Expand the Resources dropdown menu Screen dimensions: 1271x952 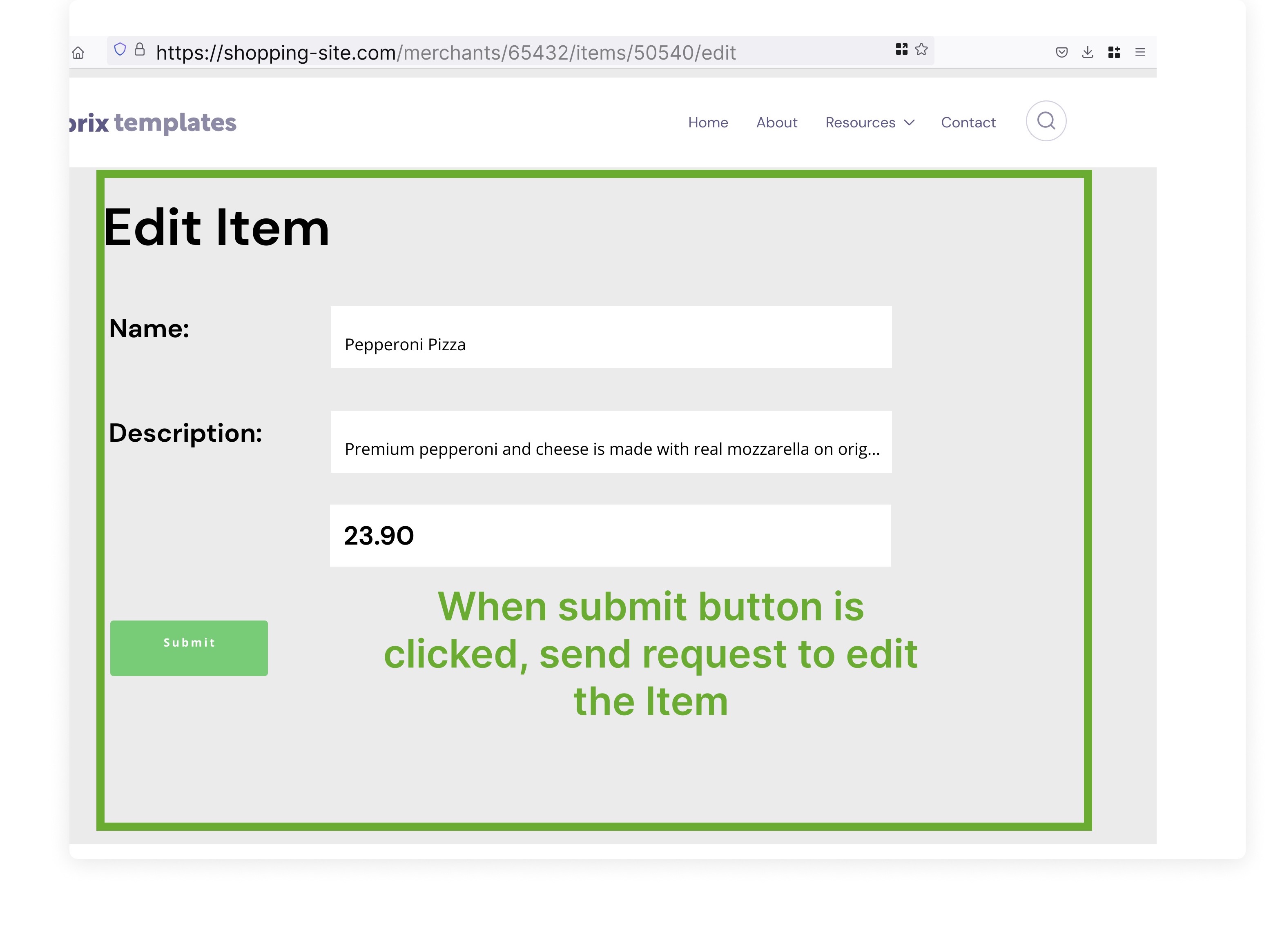coord(870,122)
